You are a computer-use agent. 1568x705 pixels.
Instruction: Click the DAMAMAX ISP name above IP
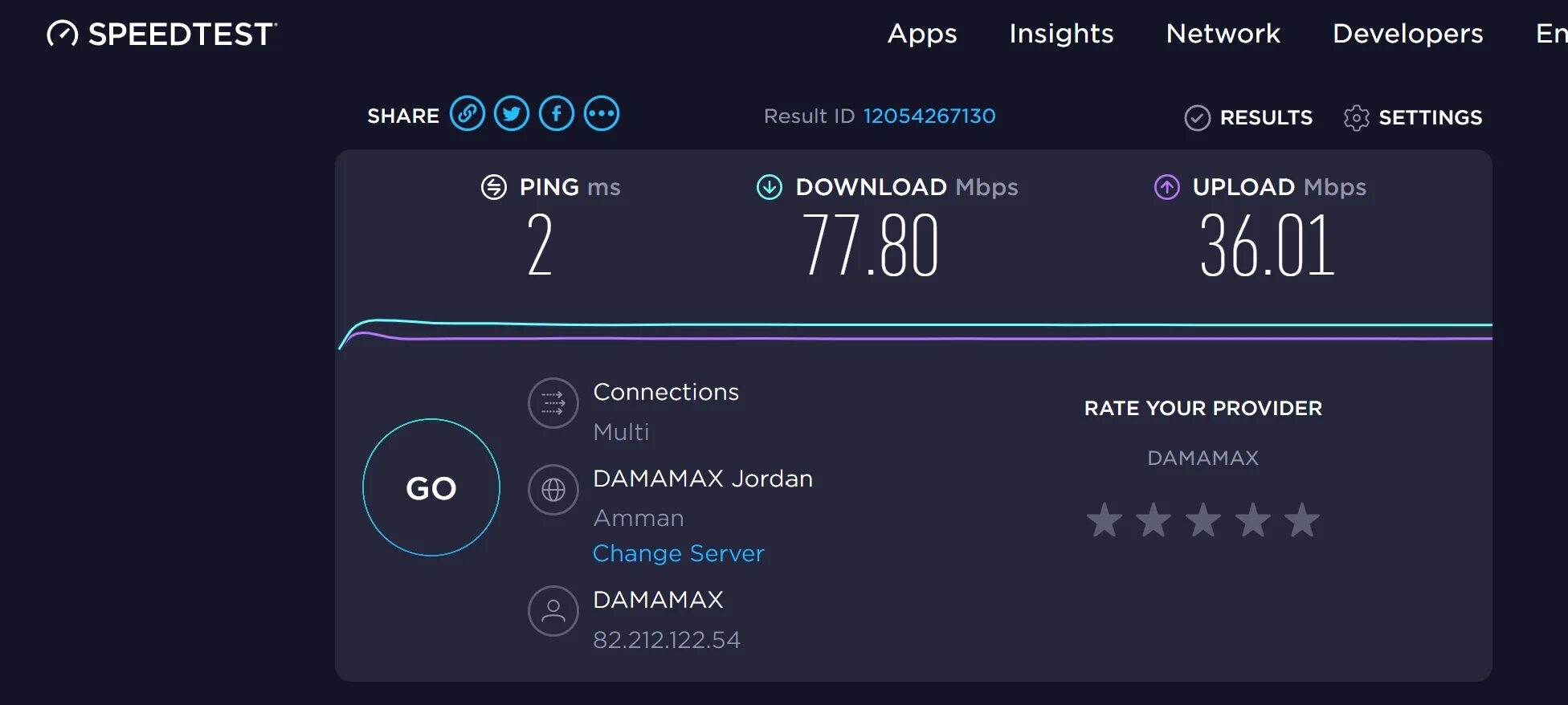click(658, 600)
